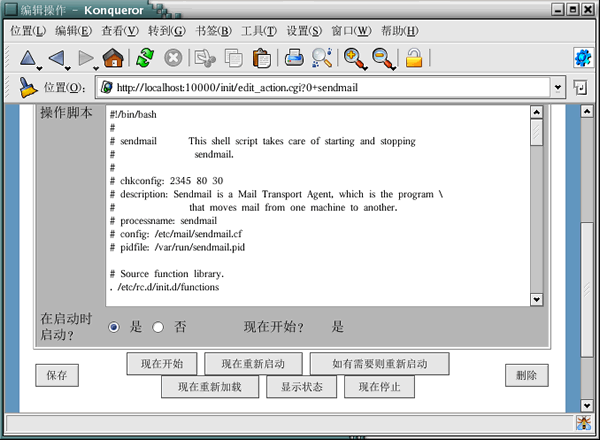Image resolution: width=600 pixels, height=440 pixels.
Task: Click the '#!/bin/bash' line
Action: coord(133,114)
